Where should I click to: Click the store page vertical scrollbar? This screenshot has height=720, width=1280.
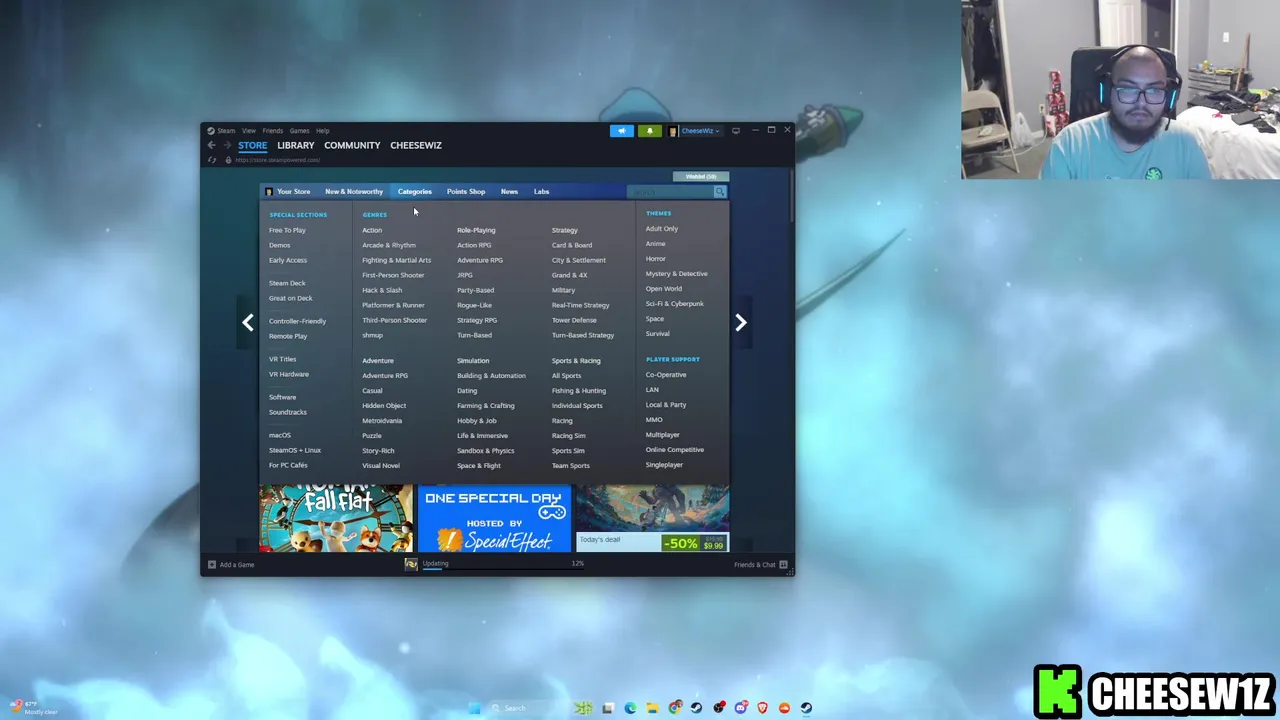(791, 195)
